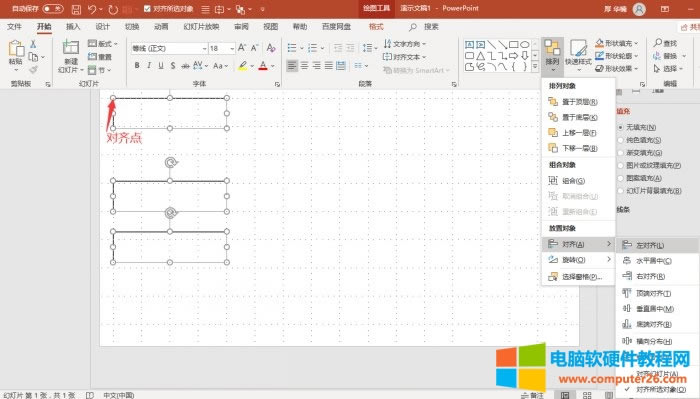The height and width of the screenshot is (399, 700).
Task: Click the font color red swatch button
Action: (263, 66)
